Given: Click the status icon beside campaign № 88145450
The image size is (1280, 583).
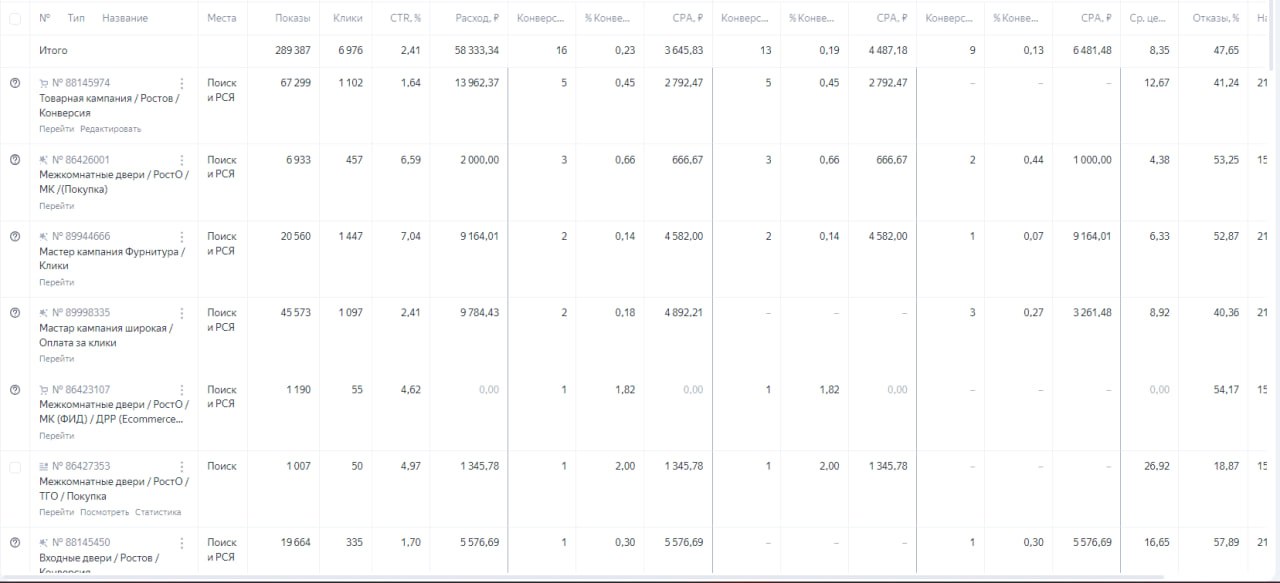Looking at the screenshot, I should [15, 543].
